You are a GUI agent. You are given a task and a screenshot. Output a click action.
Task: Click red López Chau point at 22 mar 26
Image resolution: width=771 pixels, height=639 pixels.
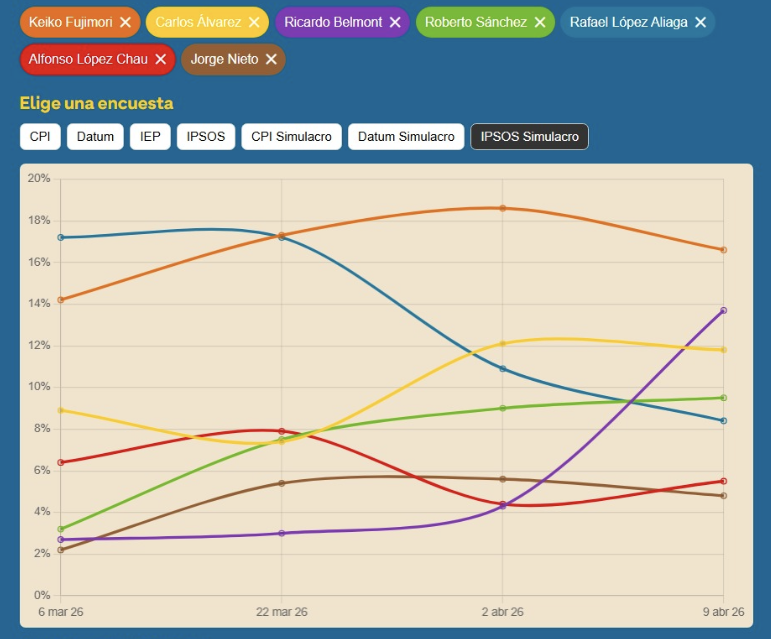(282, 431)
